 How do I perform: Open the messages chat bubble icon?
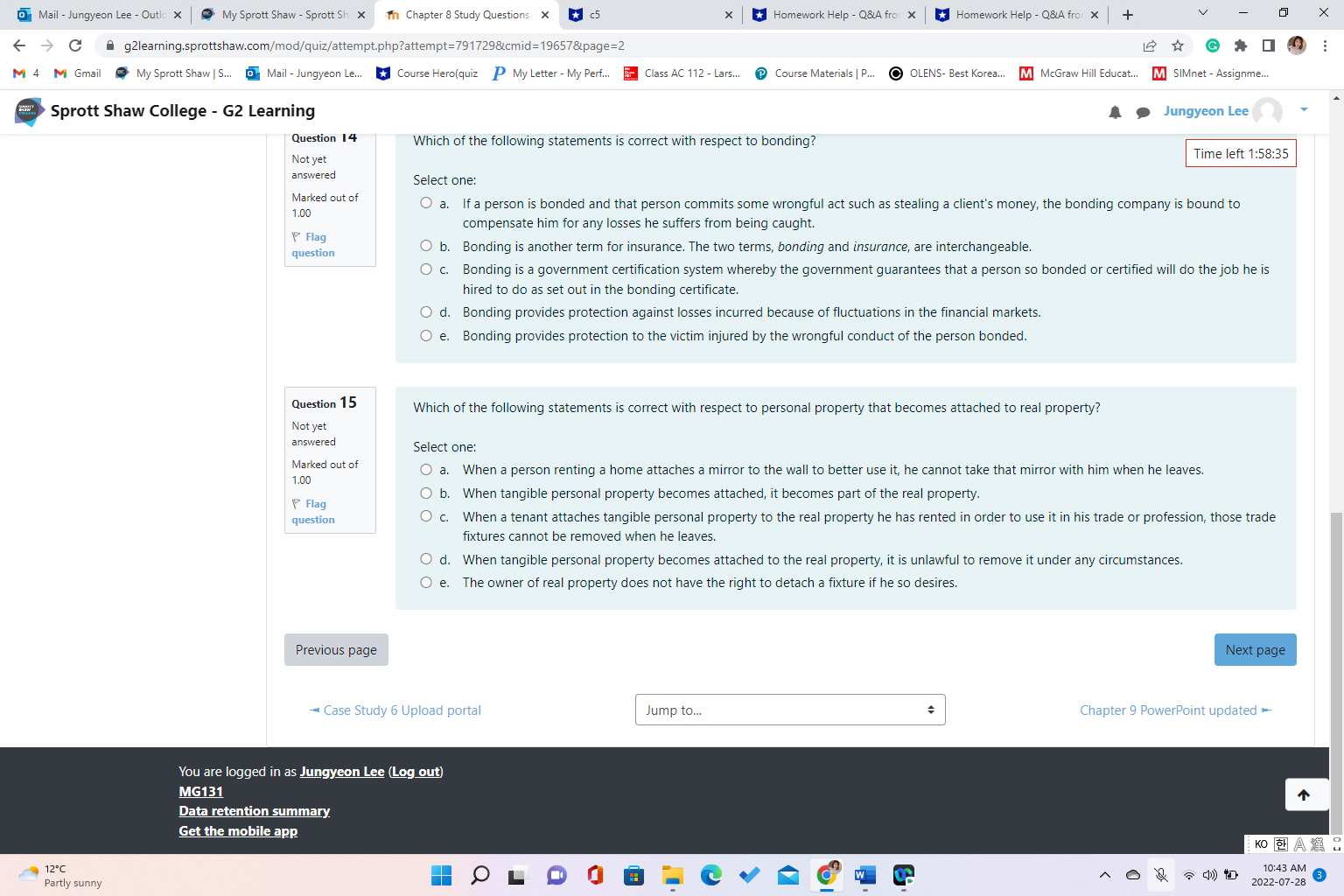(x=1143, y=112)
